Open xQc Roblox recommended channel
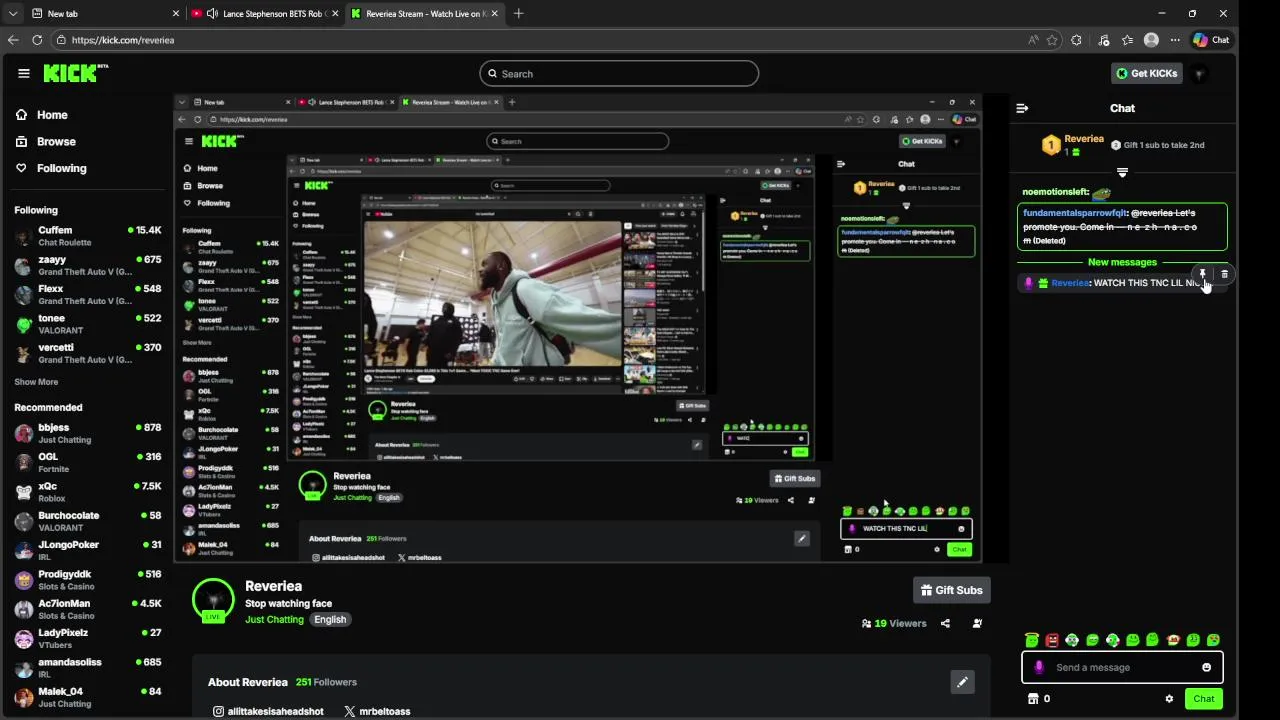 pos(88,492)
